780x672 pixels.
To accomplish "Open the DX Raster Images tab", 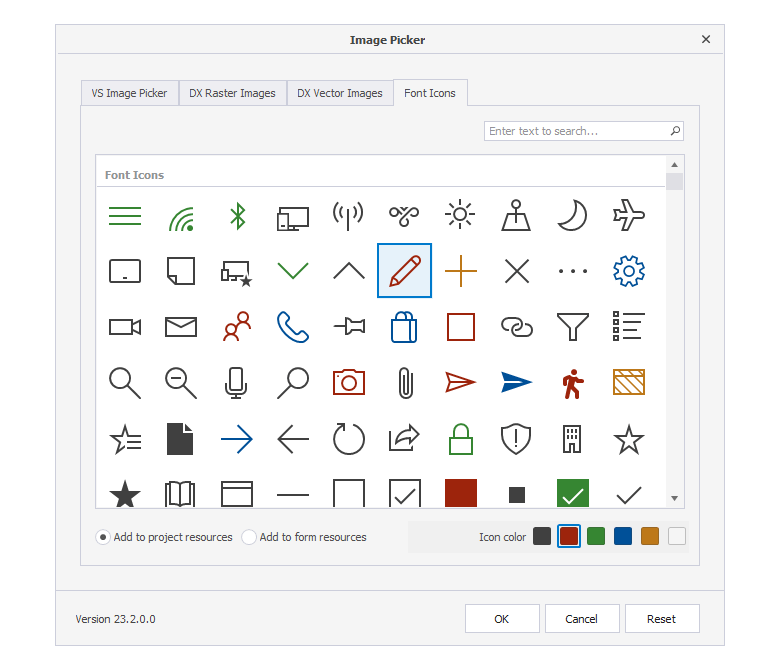I will click(x=232, y=93).
